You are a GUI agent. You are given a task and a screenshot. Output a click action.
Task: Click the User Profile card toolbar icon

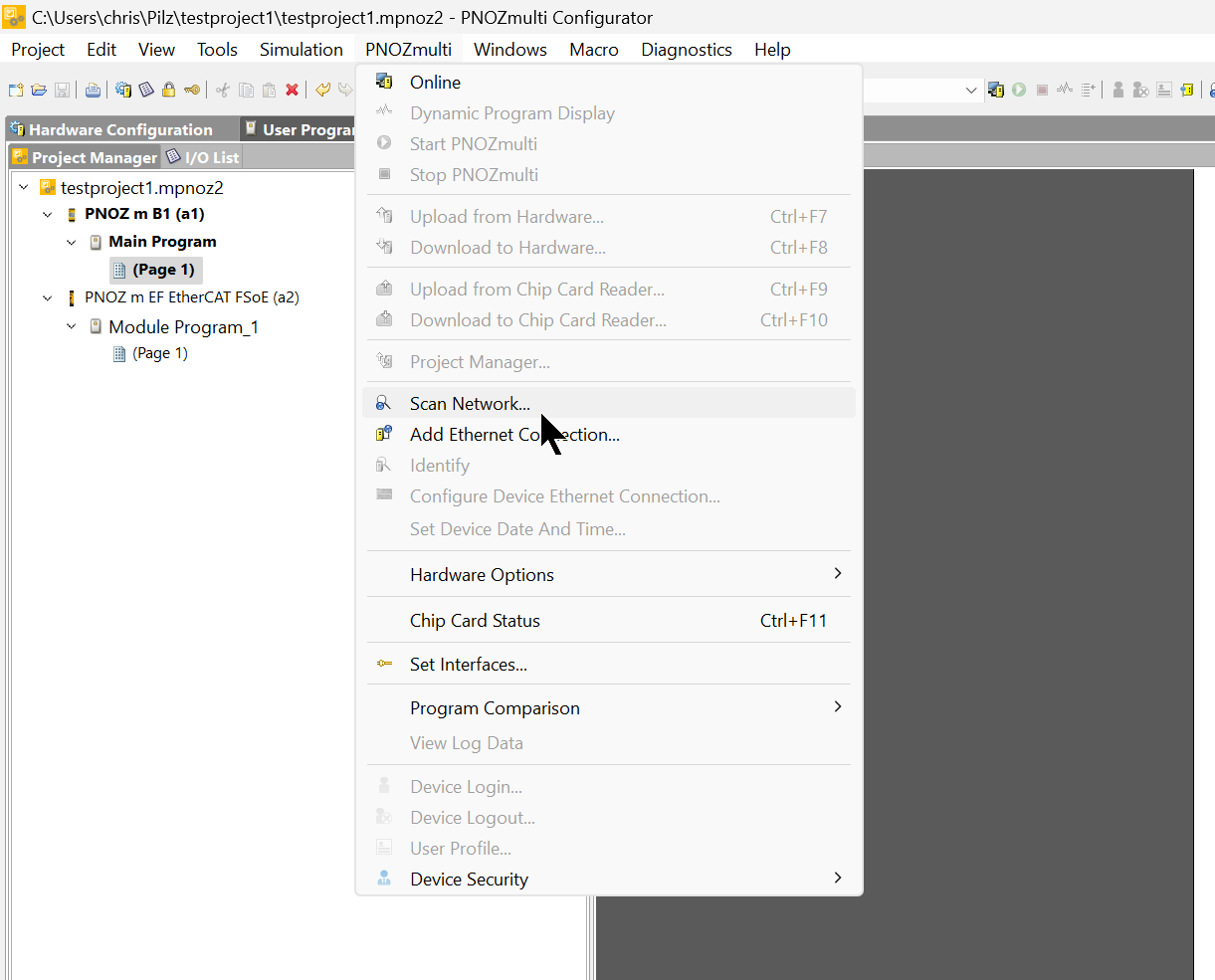tap(1164, 90)
